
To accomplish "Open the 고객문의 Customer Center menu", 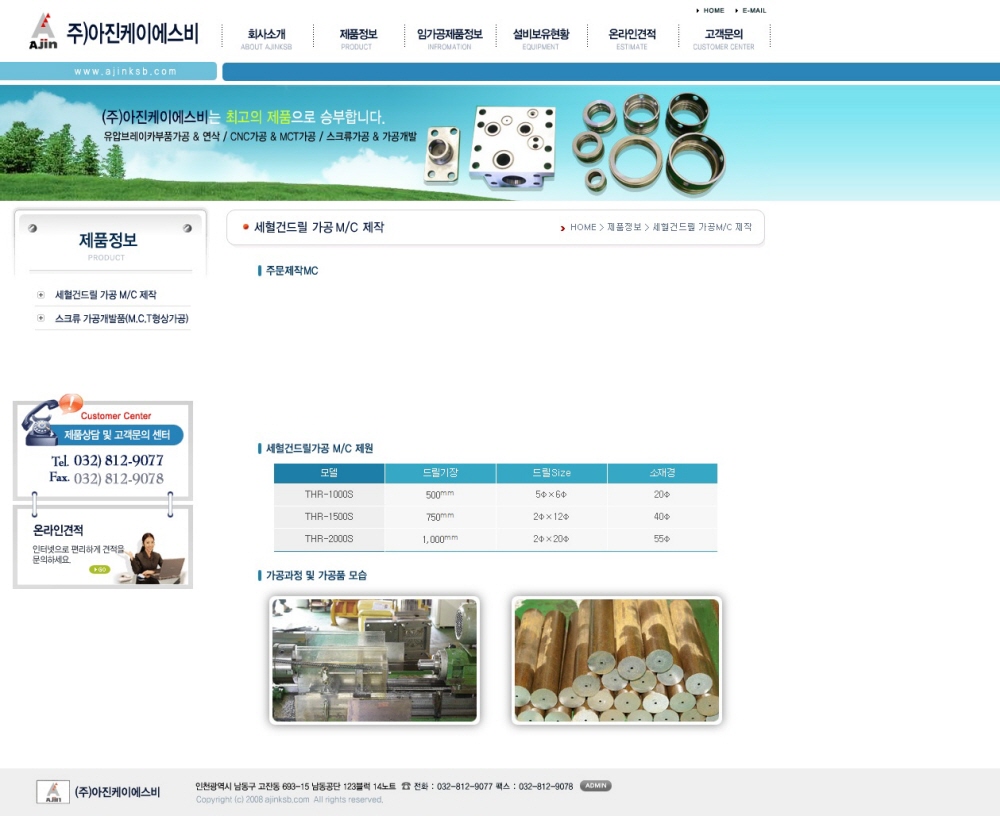I will point(724,38).
